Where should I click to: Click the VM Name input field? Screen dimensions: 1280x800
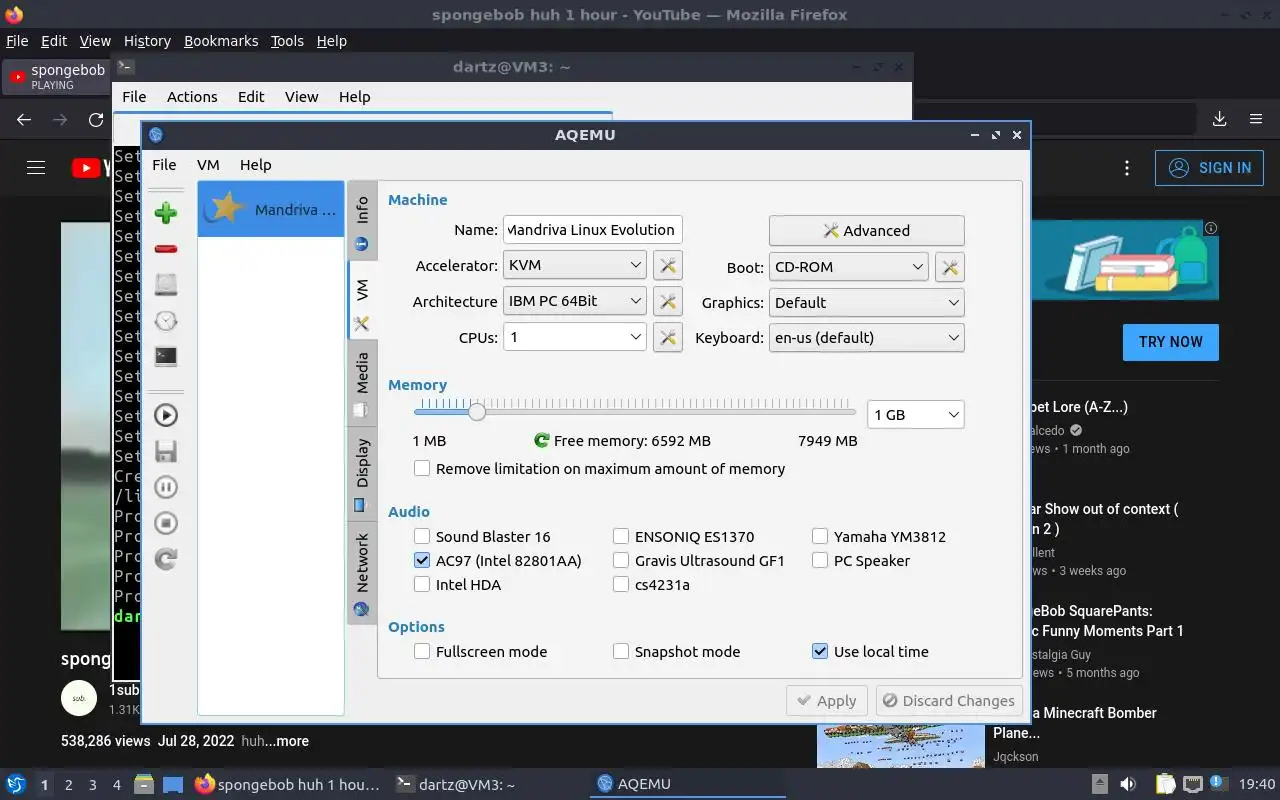tap(592, 230)
